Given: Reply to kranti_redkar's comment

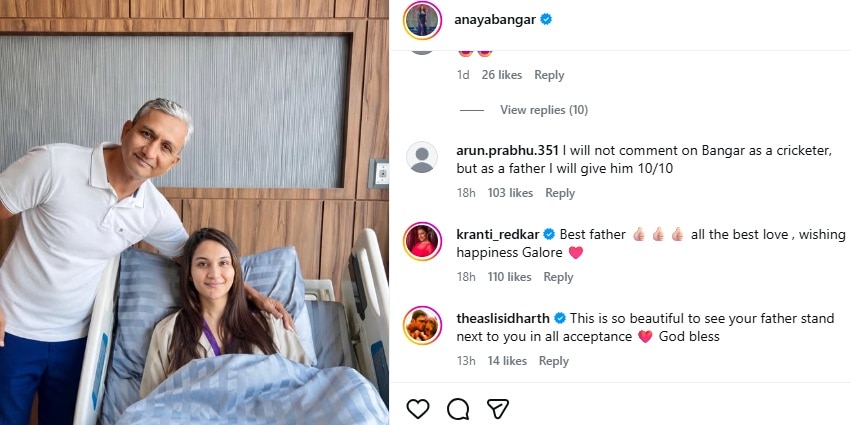Looking at the screenshot, I should pos(558,277).
